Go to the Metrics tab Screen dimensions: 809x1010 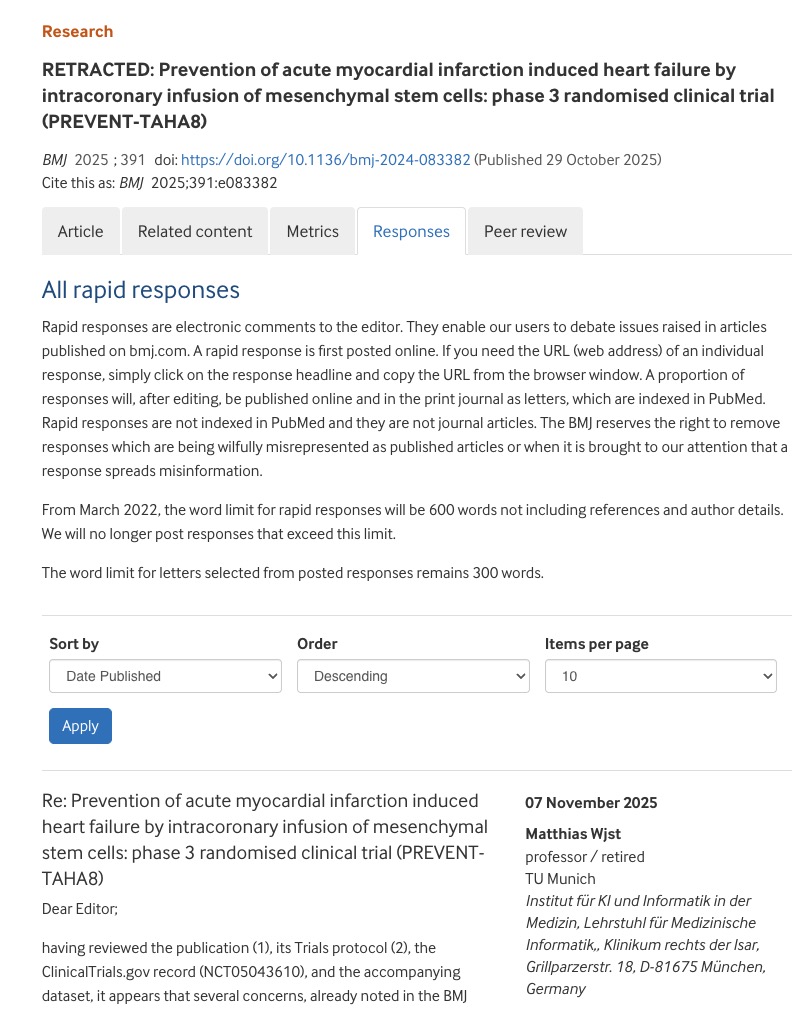[312, 231]
